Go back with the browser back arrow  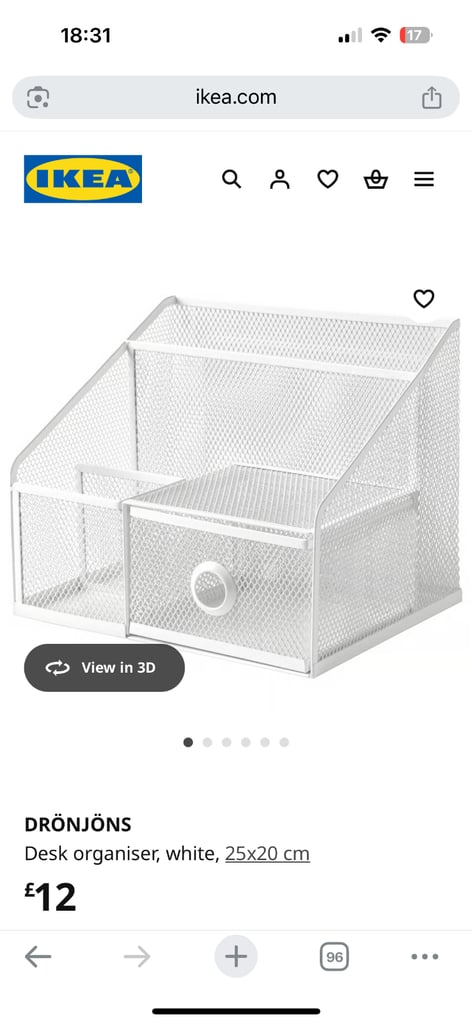(38, 957)
